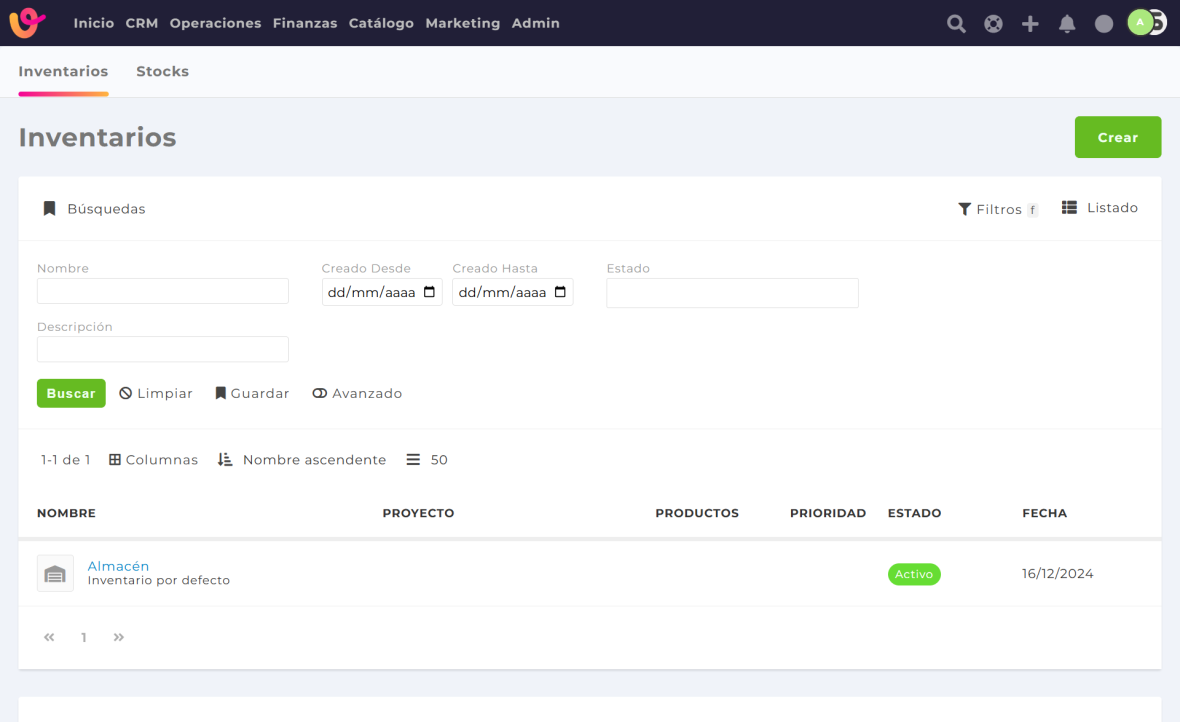The height and width of the screenshot is (722, 1180).
Task: Click the Buscar button
Action: (71, 394)
